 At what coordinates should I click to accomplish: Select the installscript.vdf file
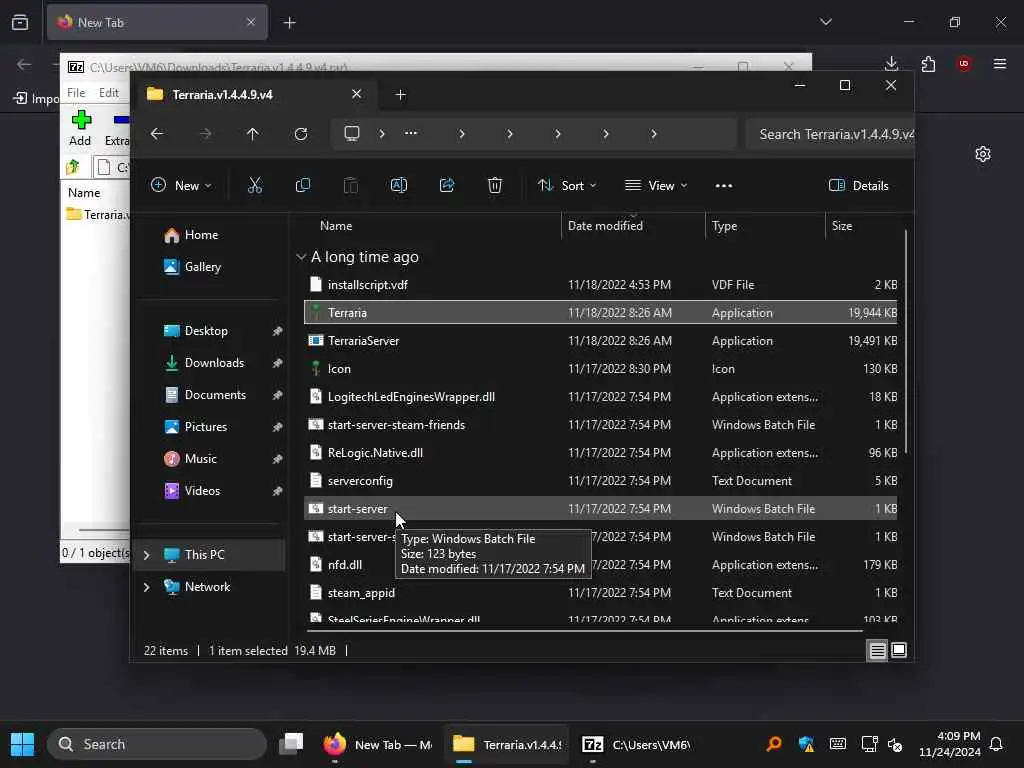(600, 285)
